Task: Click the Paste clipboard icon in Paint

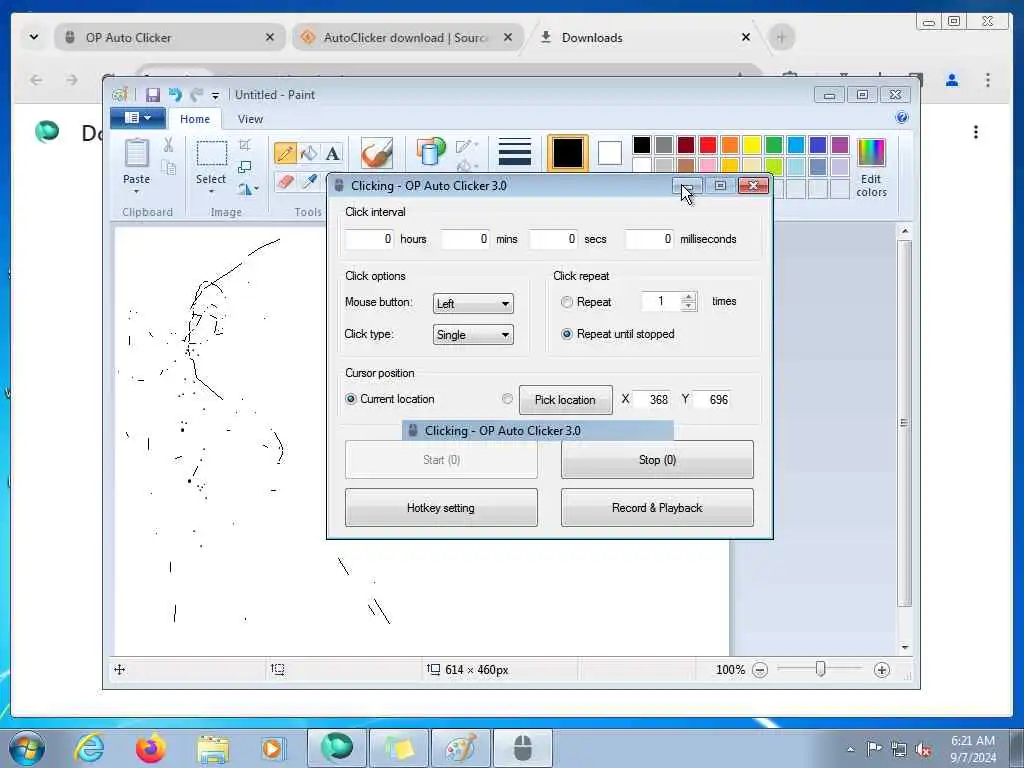Action: [136, 153]
